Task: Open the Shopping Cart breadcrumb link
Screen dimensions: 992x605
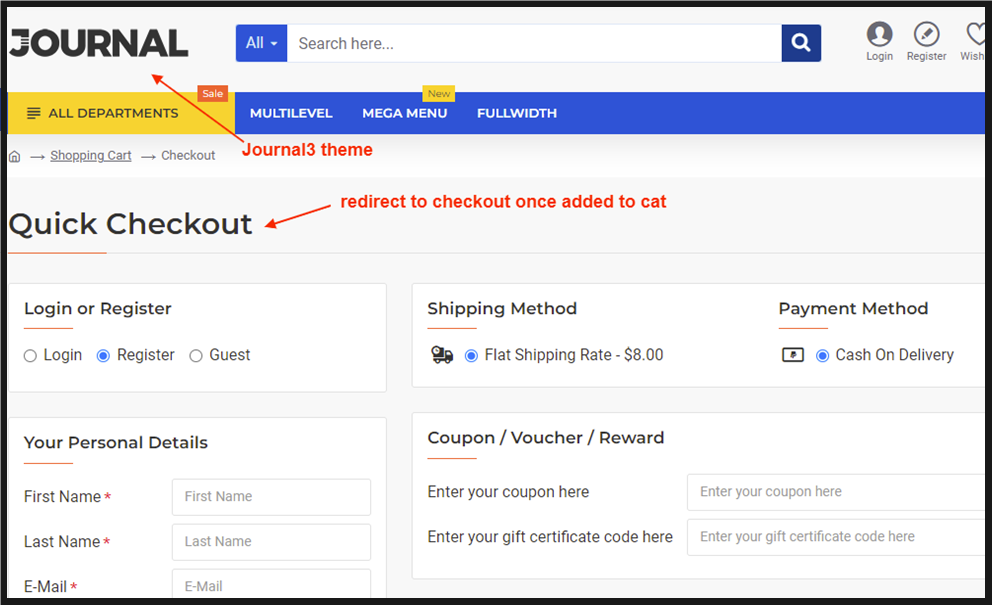Action: [x=89, y=155]
